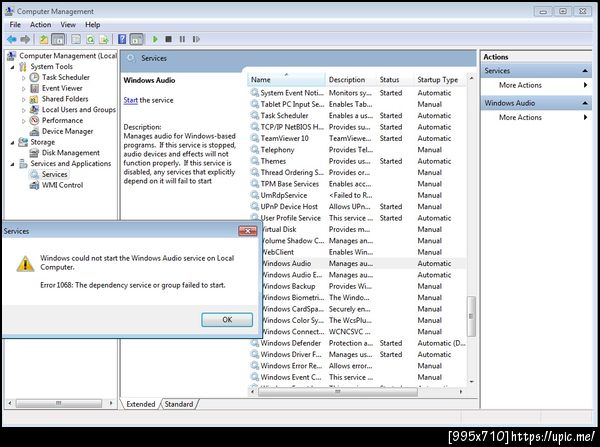Collapse the System Tools tree node
Viewport: 600px width, 447px height.
click(12, 67)
